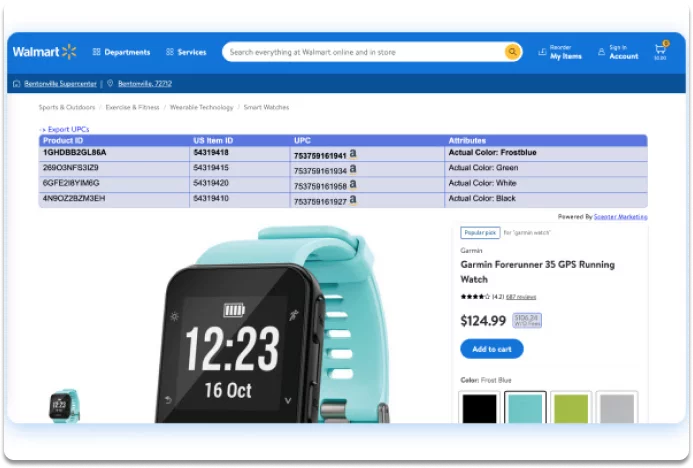Open Sign In Account

[618, 52]
